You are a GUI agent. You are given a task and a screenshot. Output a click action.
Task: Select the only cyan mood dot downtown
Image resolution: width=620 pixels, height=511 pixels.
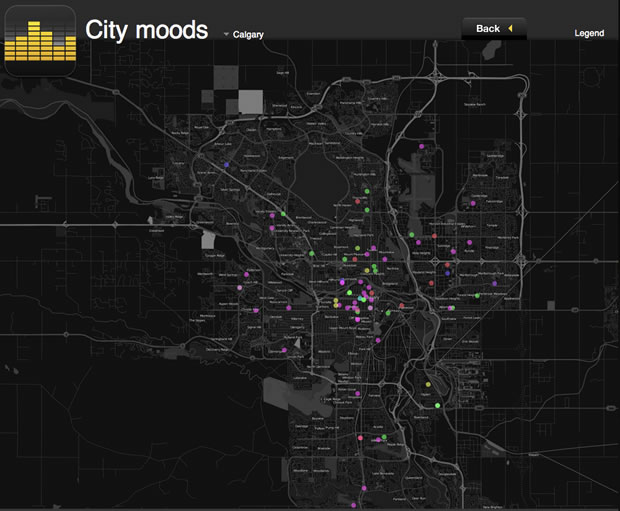(x=360, y=298)
